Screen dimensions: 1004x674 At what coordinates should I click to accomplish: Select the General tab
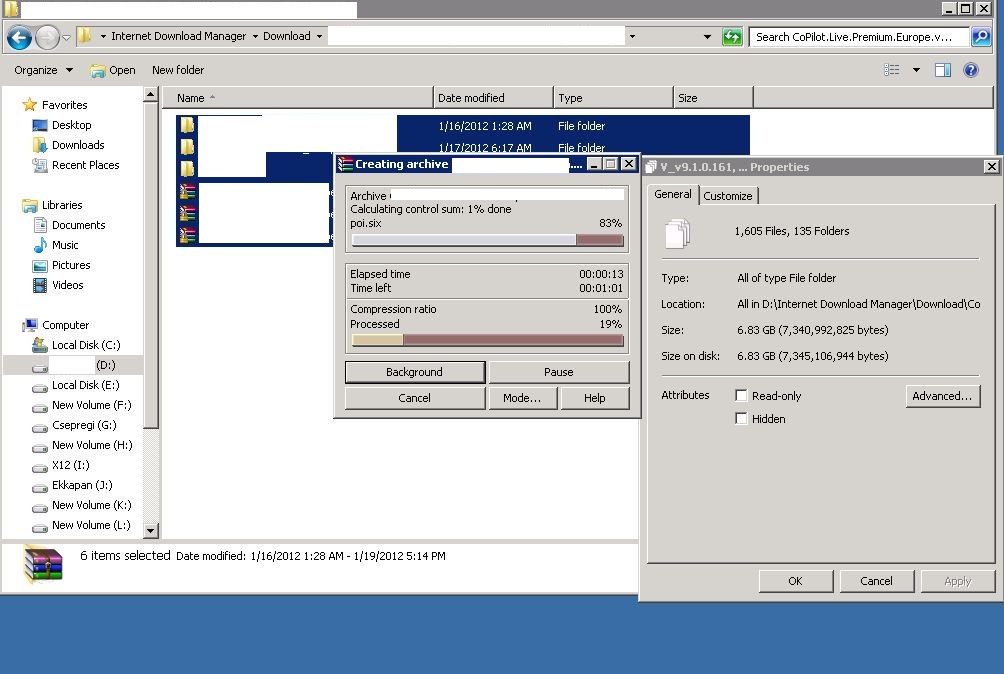point(672,195)
